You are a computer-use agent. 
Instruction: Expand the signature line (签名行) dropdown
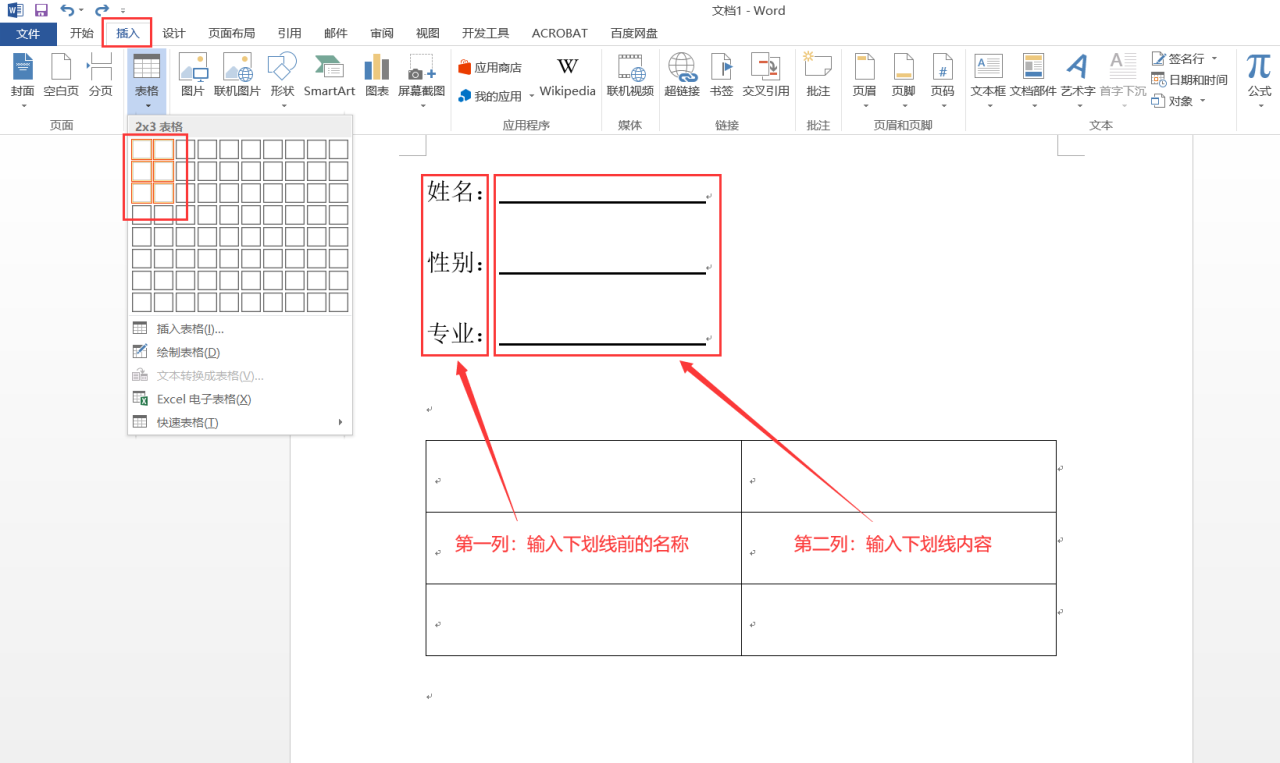coord(1215,59)
